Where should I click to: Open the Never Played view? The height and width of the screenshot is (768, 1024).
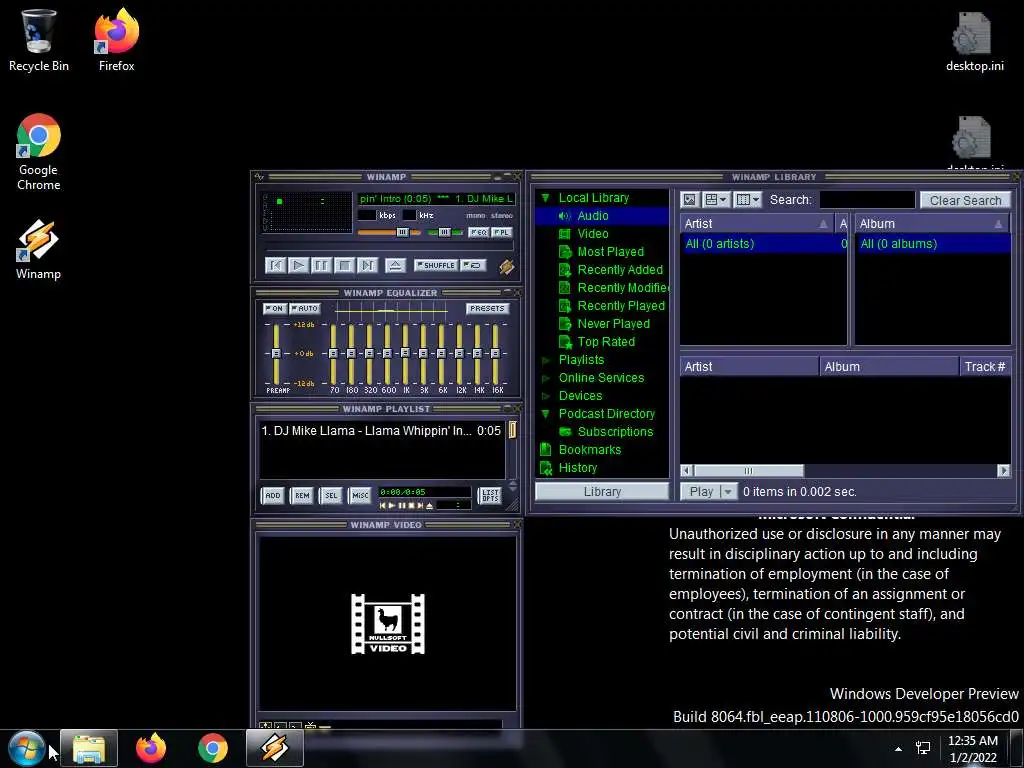point(613,324)
